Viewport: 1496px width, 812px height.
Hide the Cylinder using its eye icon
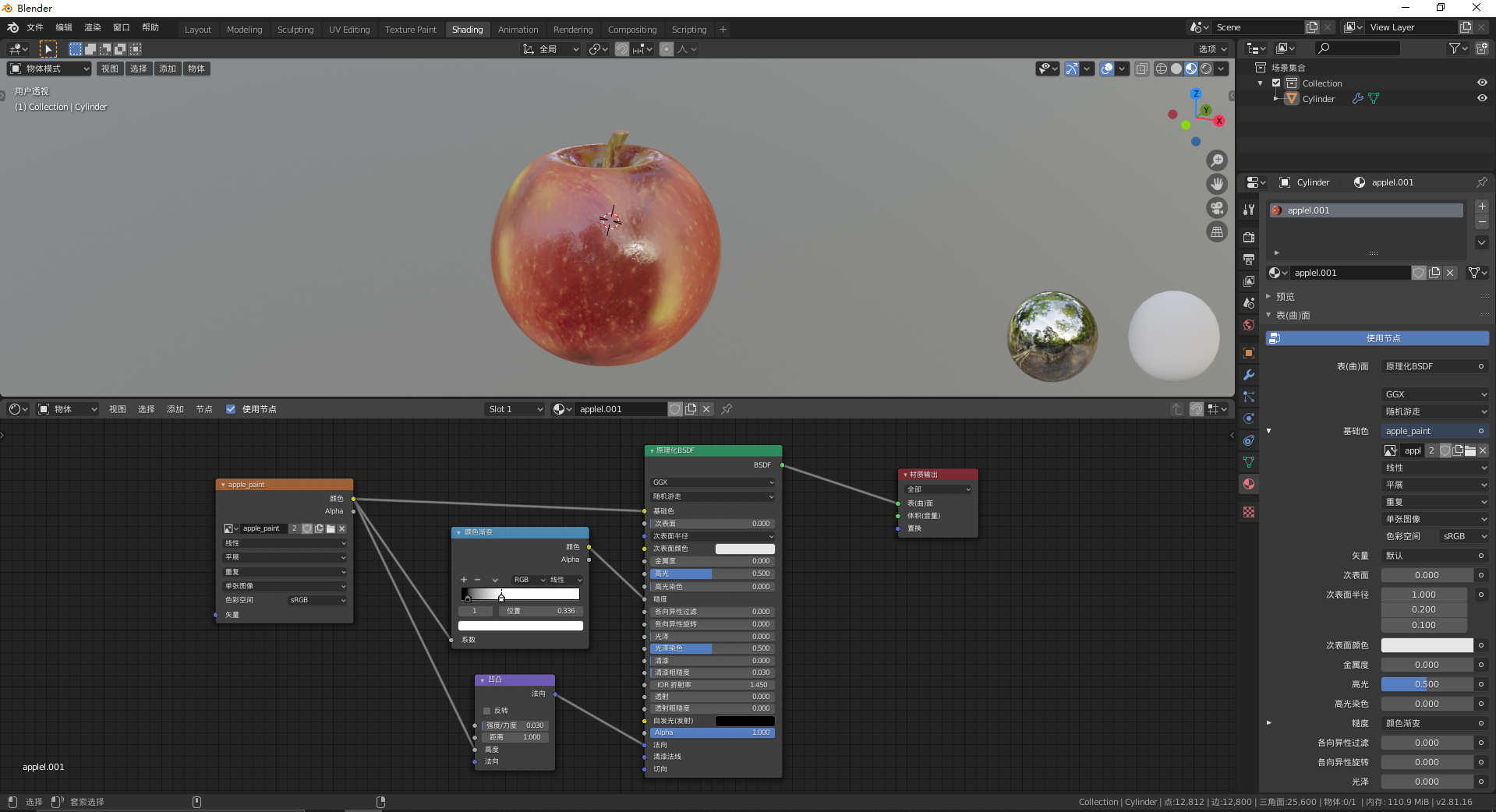tap(1482, 98)
